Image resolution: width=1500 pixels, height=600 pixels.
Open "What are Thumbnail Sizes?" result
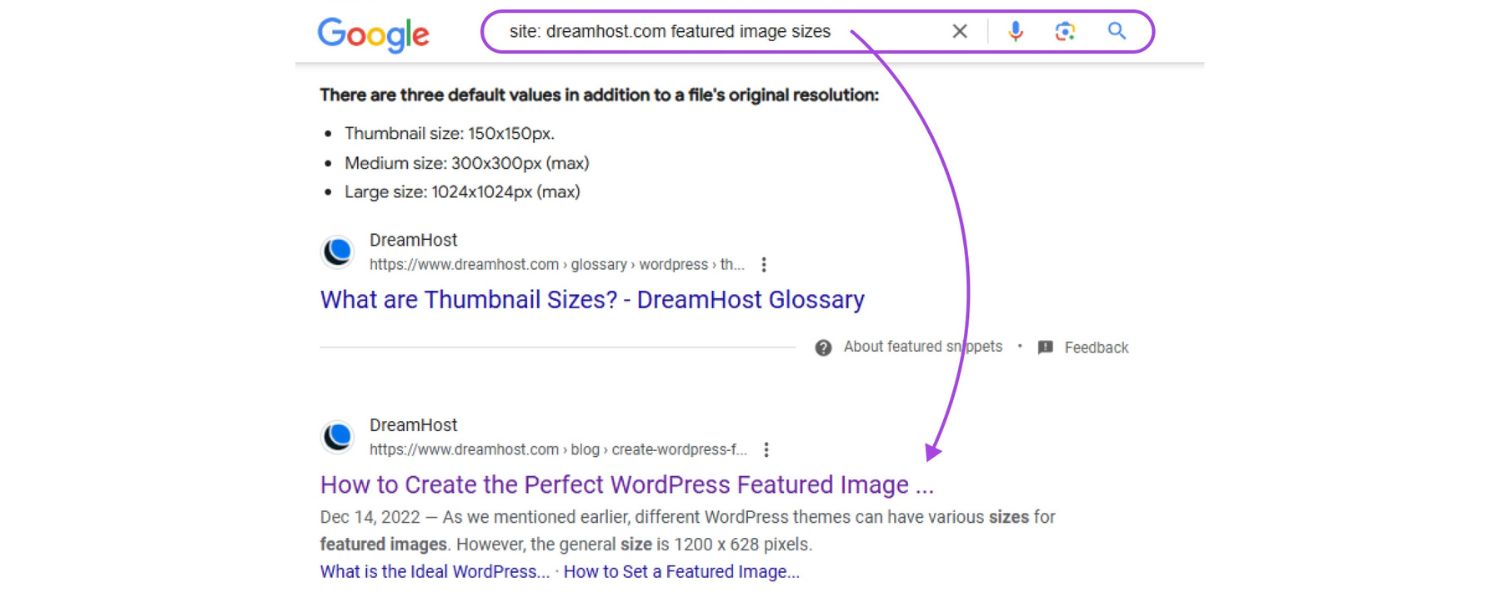click(x=592, y=300)
